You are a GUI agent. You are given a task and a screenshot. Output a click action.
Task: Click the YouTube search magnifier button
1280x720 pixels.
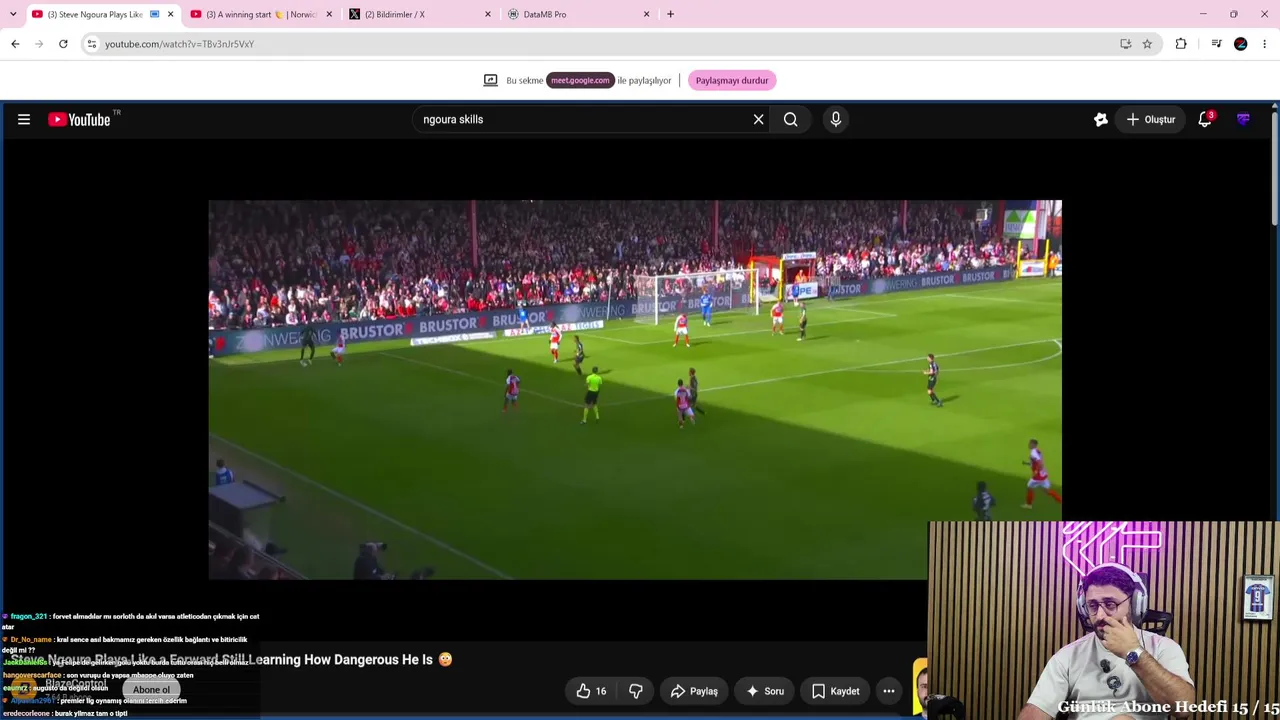coord(790,120)
